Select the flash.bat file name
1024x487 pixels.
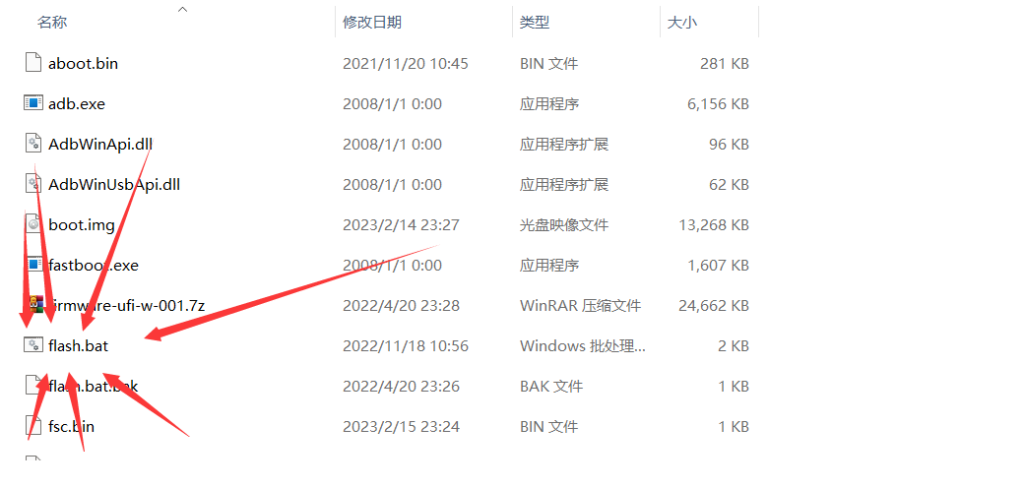point(78,346)
